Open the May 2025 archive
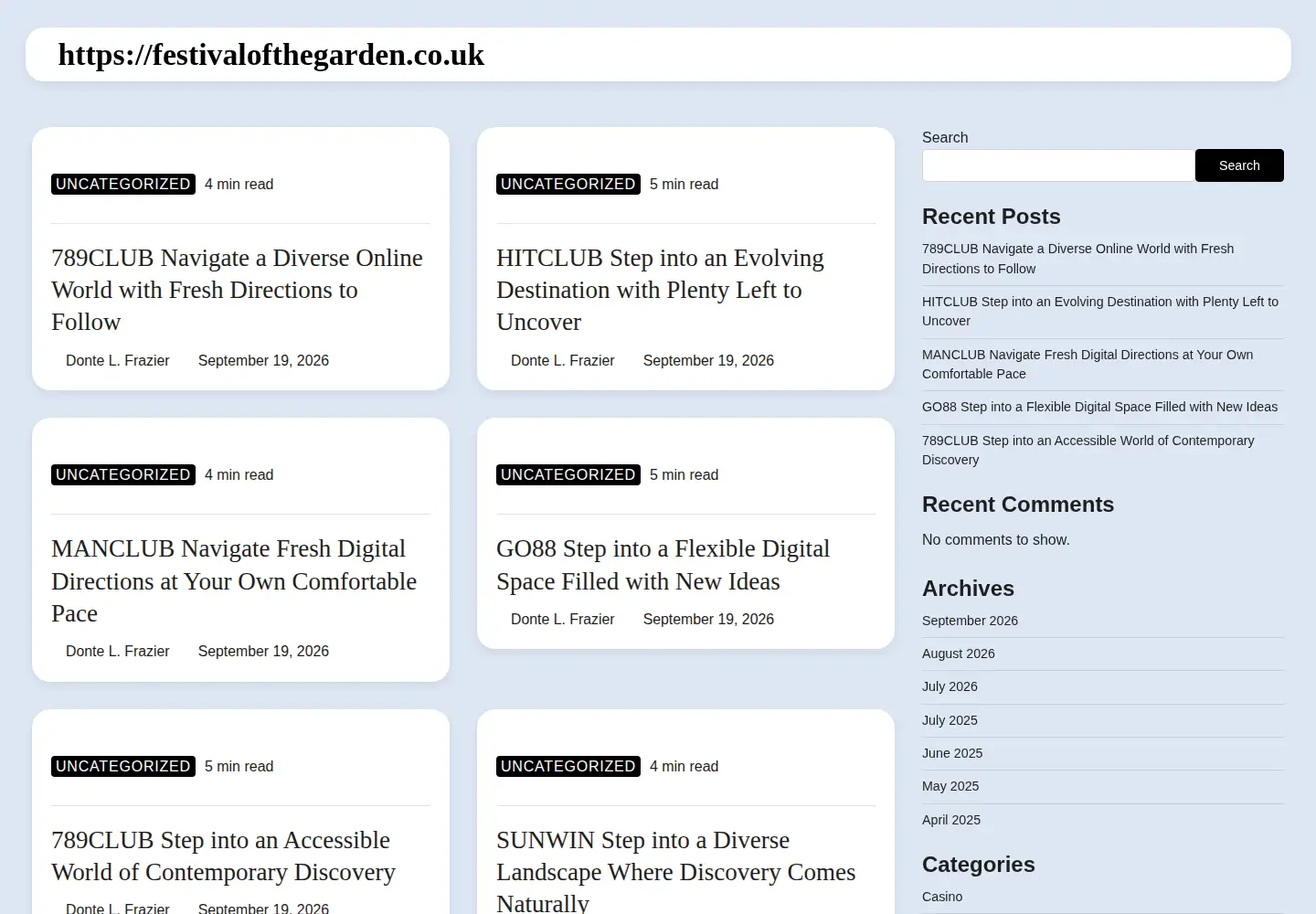This screenshot has width=1316, height=914. (950, 786)
